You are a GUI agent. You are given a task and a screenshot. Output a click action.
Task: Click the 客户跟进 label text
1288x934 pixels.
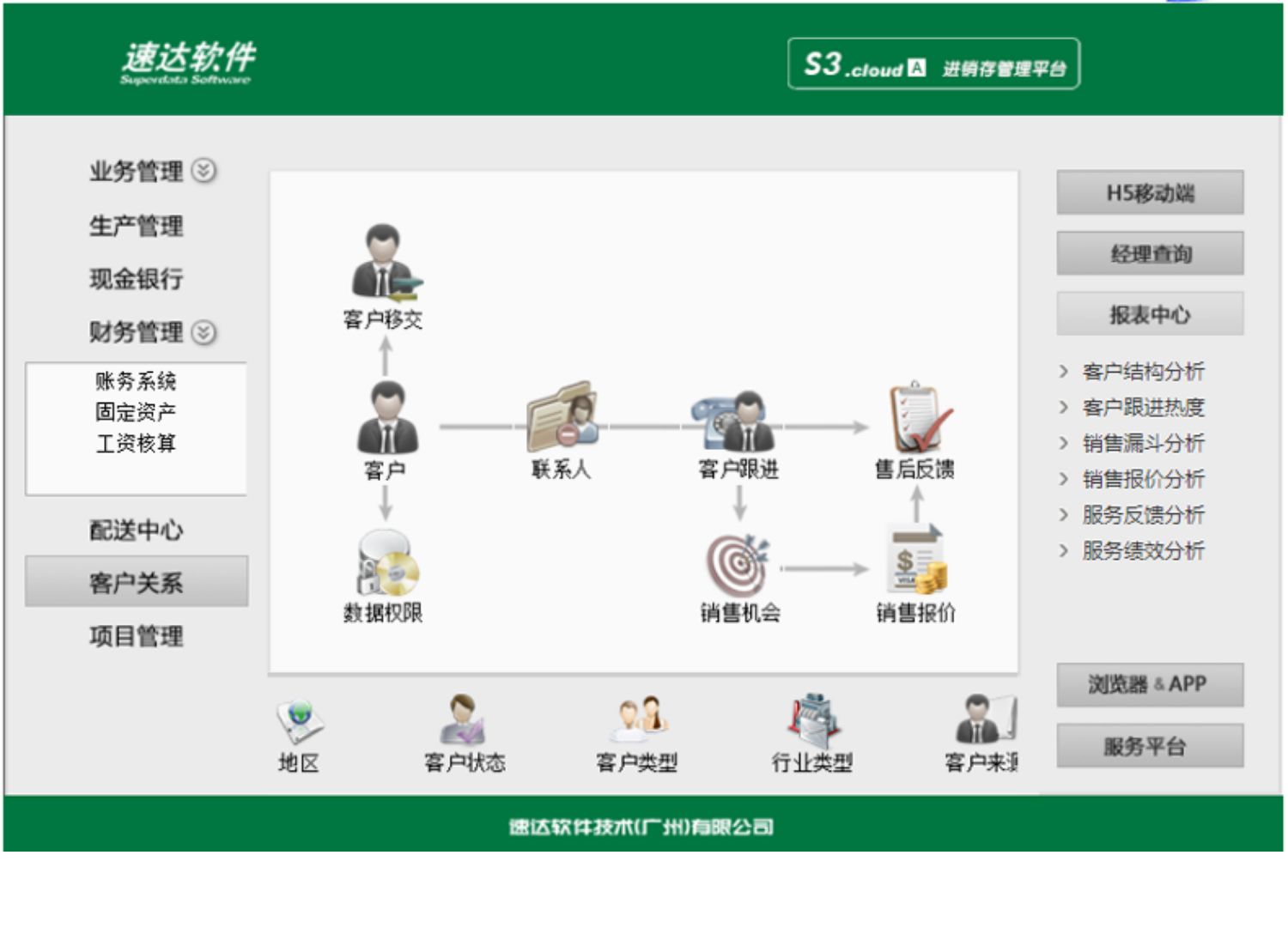(x=738, y=470)
